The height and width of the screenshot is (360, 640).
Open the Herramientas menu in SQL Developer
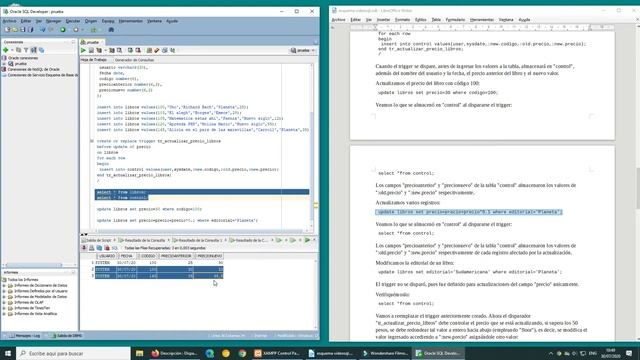131,21
